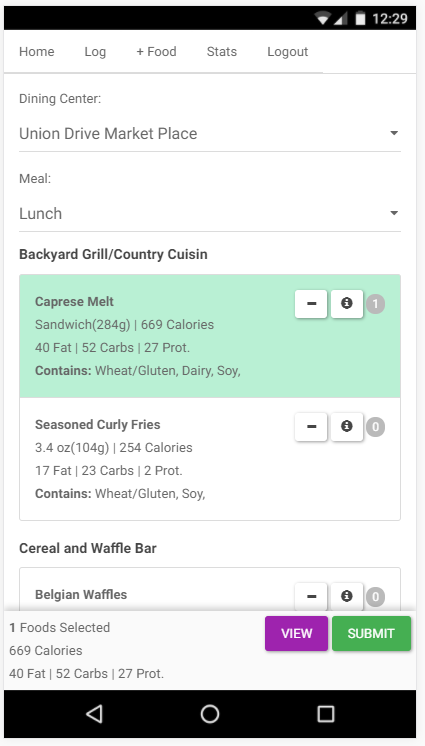Go to the Home tab
Screen dimensions: 425x746
[x=37, y=51]
